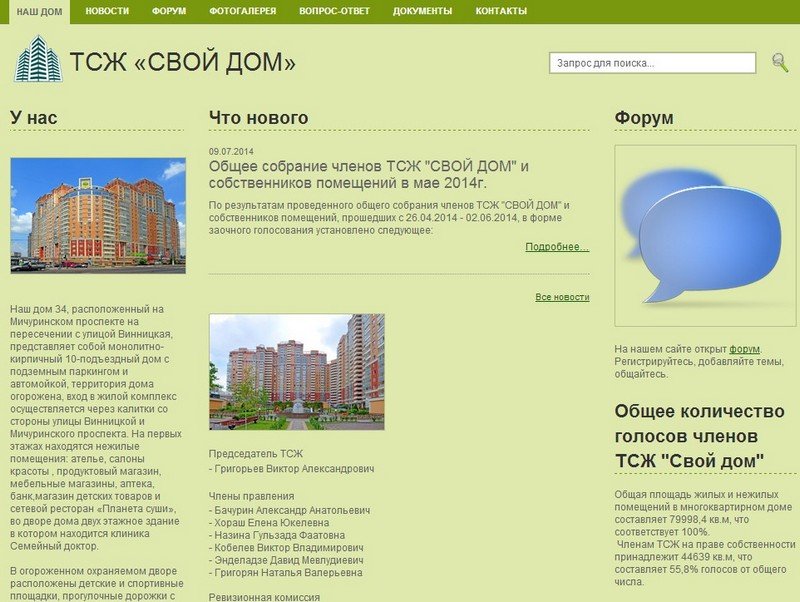
Task: Click the Общая площадь жилых и нежилых paragraph
Action: click(705, 538)
